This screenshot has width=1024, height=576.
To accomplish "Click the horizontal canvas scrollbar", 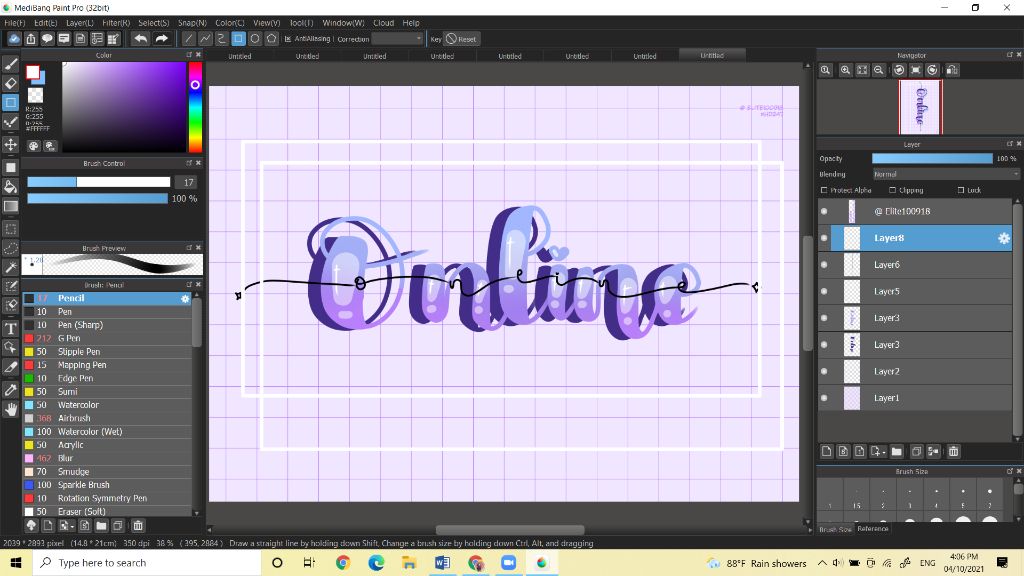I will pyautogui.click(x=509, y=530).
